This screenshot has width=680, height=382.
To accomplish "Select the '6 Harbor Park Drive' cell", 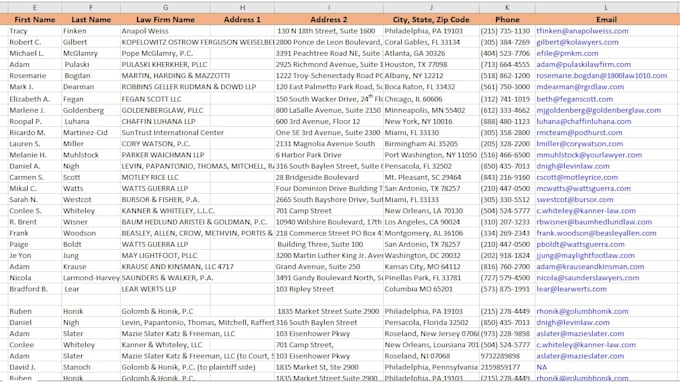I will coord(329,155).
